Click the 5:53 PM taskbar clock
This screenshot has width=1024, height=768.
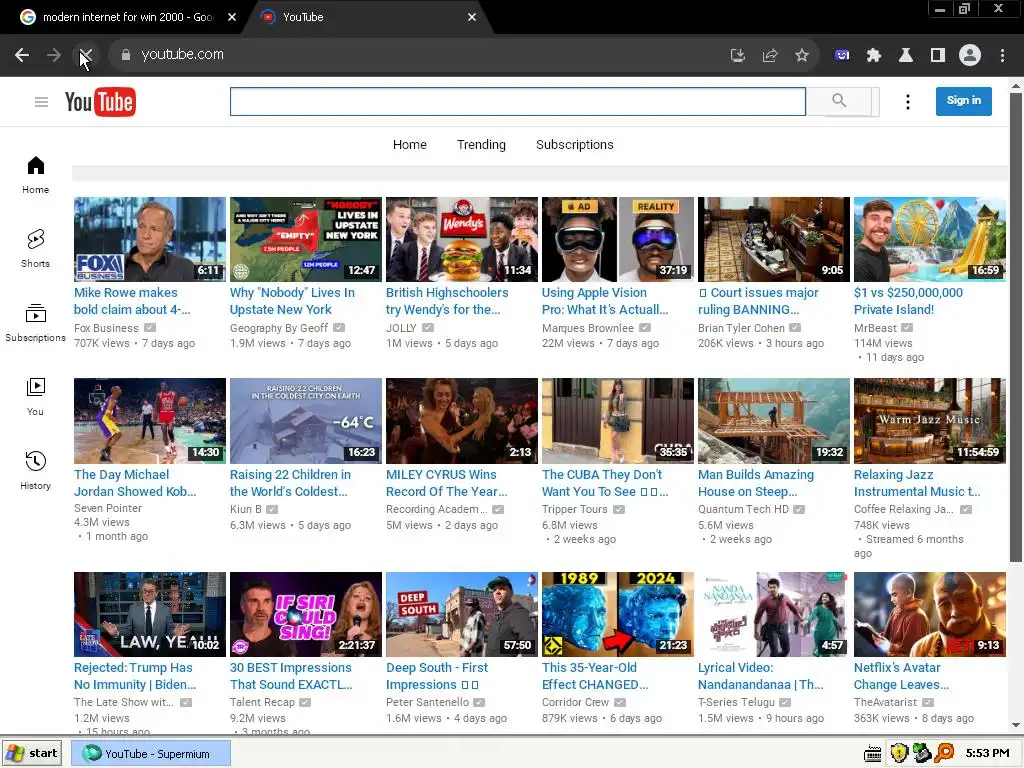coord(987,754)
